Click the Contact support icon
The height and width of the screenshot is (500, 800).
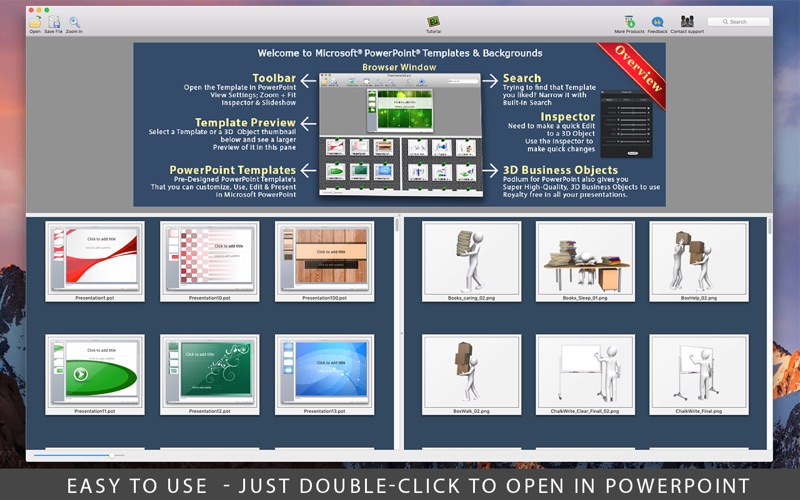(x=687, y=21)
